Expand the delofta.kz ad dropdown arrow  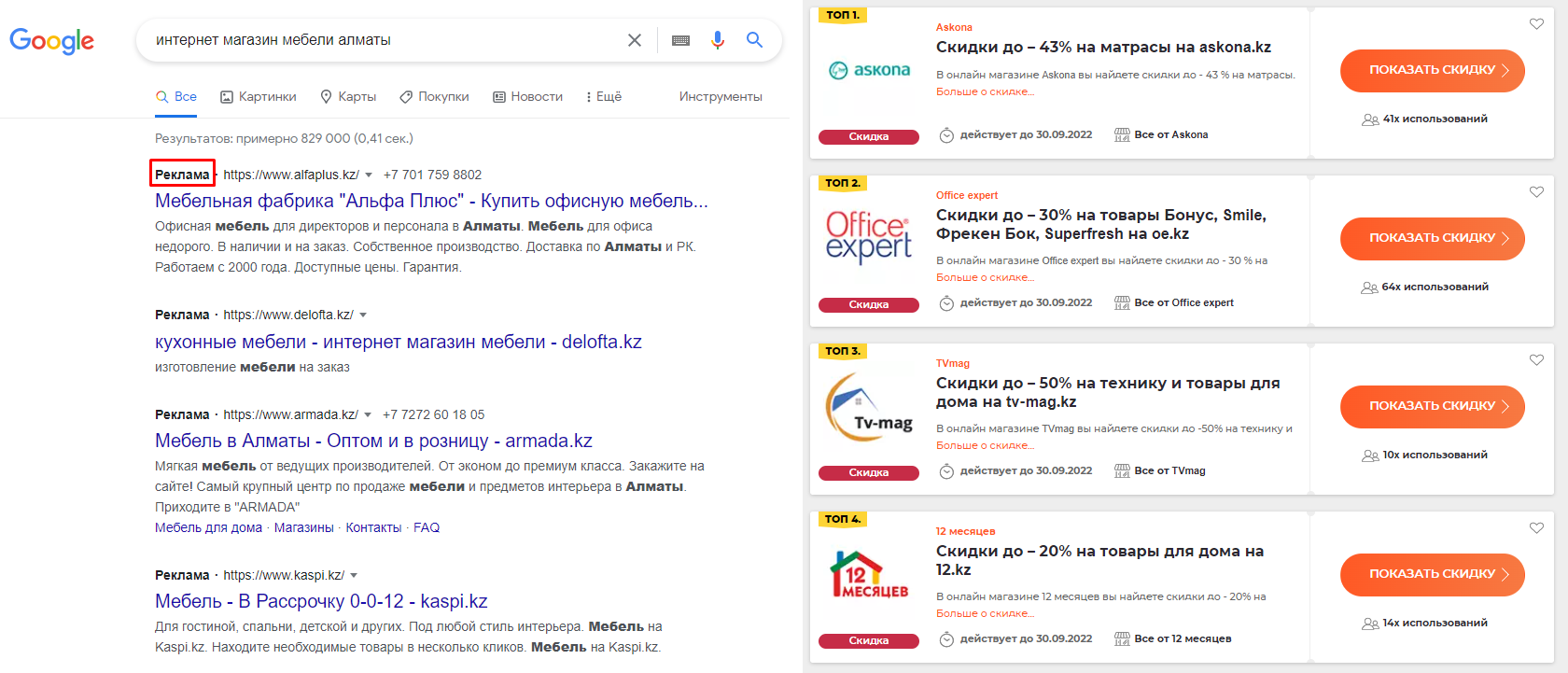363,315
